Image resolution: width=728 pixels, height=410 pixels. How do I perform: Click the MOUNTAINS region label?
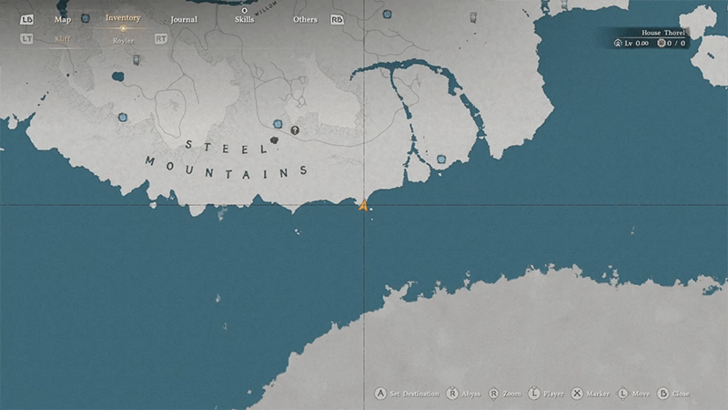[x=226, y=169]
